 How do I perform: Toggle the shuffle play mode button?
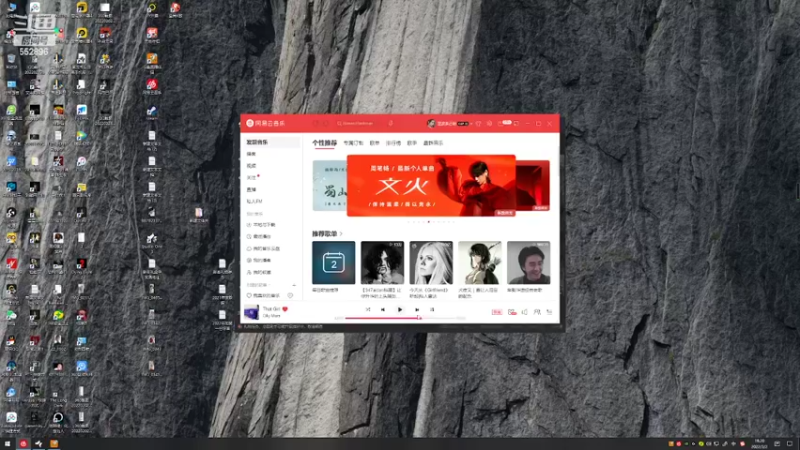(368, 310)
